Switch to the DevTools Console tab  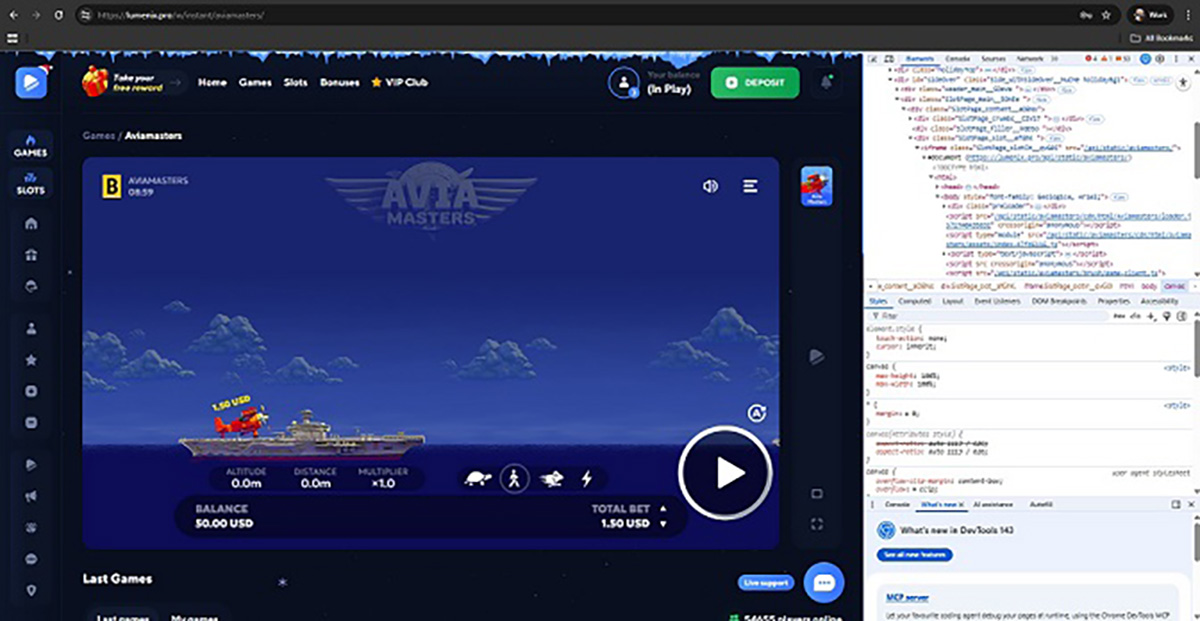tap(957, 59)
